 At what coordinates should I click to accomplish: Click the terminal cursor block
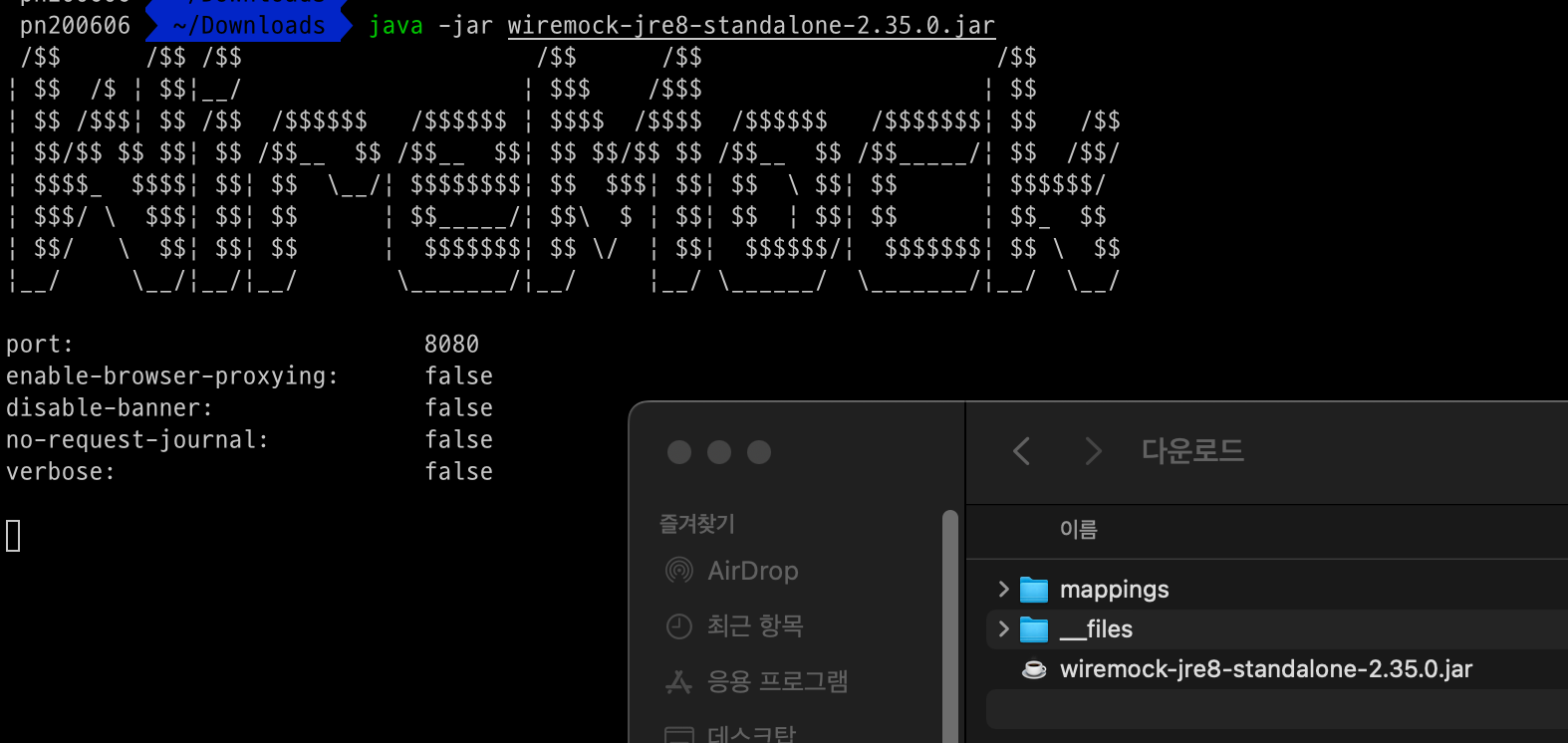tap(13, 536)
